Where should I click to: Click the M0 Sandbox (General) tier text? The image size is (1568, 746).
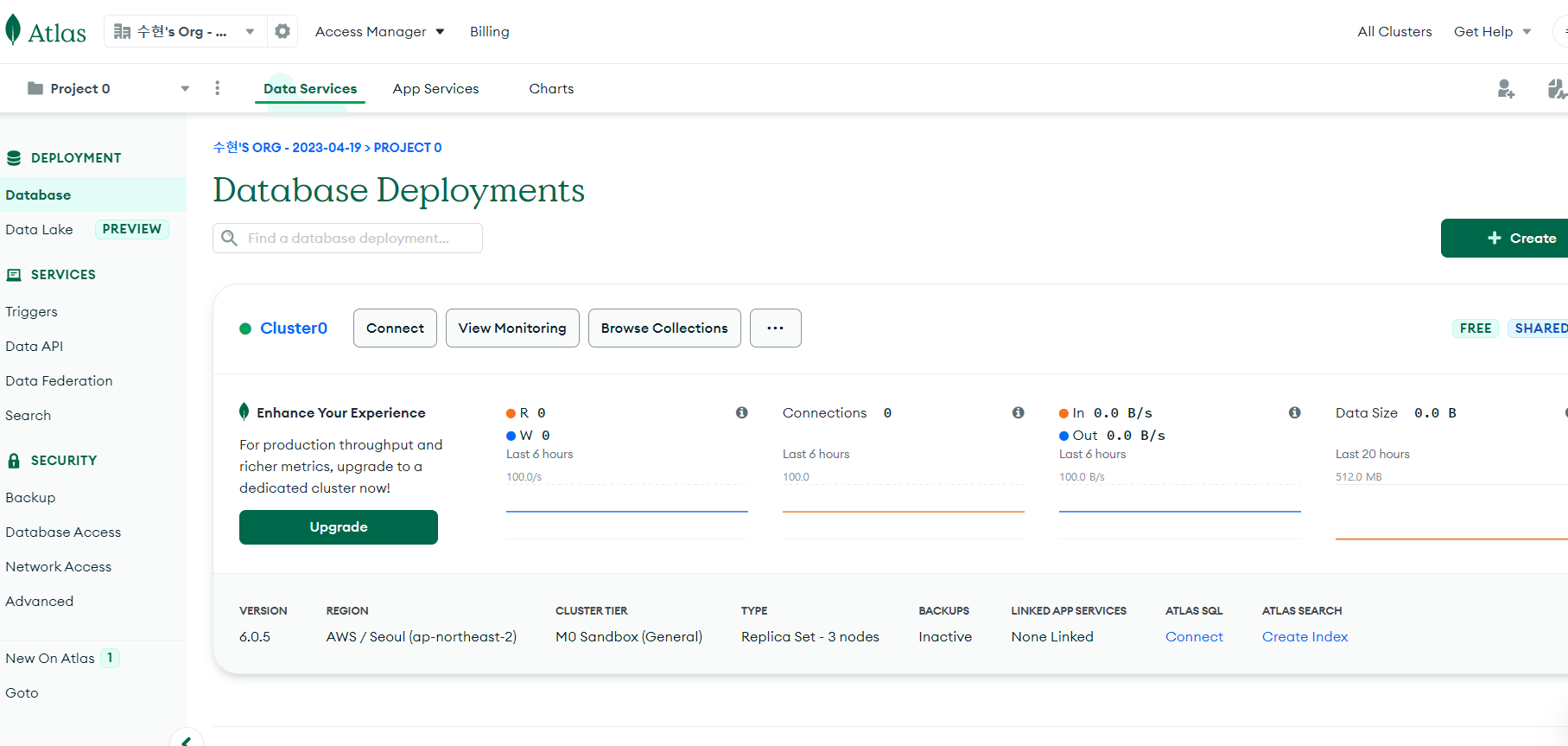click(629, 636)
